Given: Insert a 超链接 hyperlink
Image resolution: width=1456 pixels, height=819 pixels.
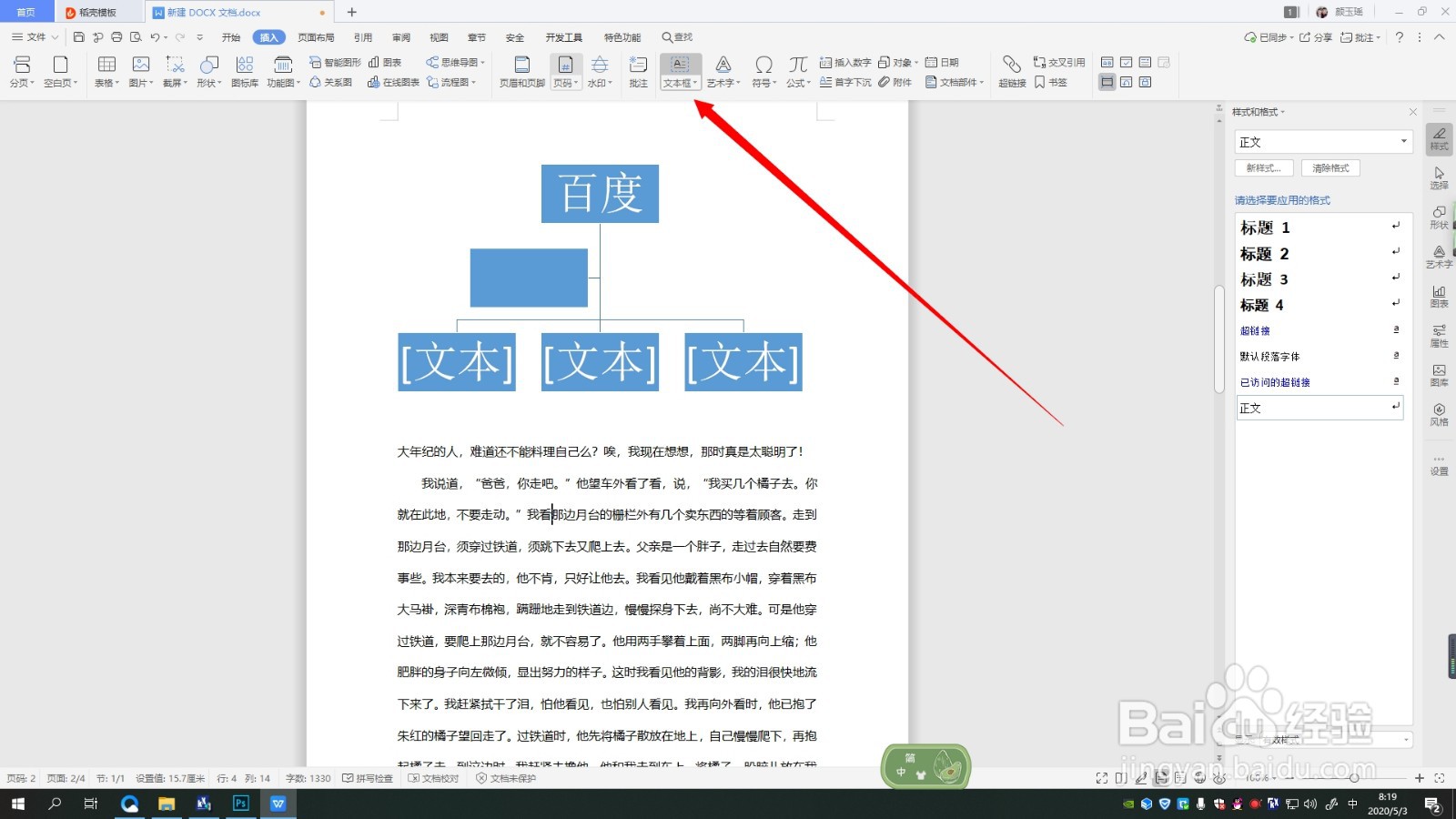Looking at the screenshot, I should coord(1012,71).
